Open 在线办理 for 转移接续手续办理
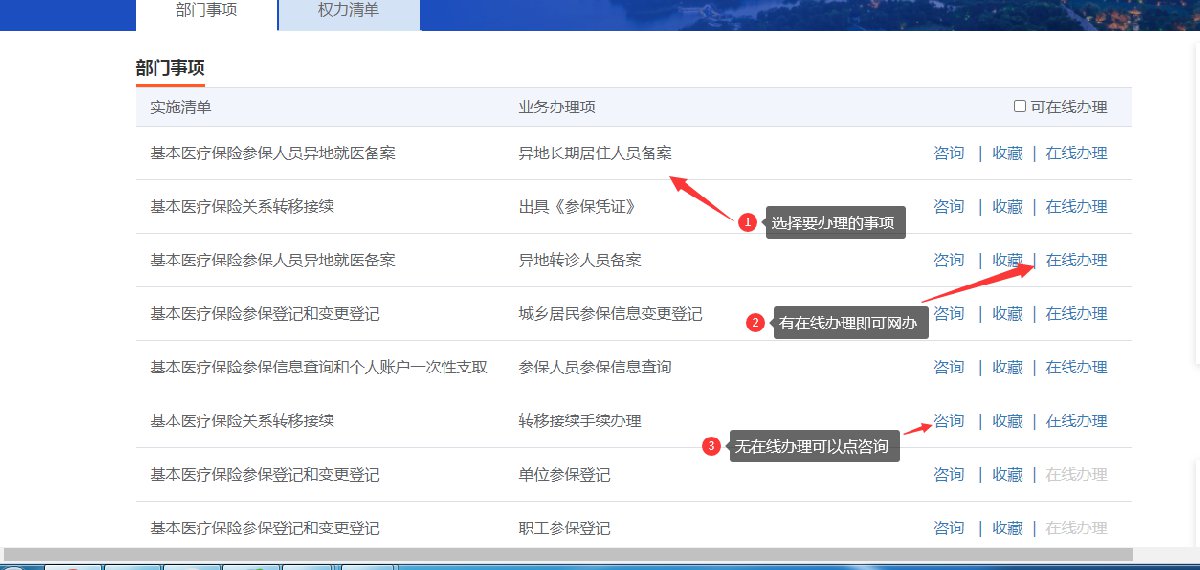Image resolution: width=1200 pixels, height=570 pixels. pos(1076,421)
